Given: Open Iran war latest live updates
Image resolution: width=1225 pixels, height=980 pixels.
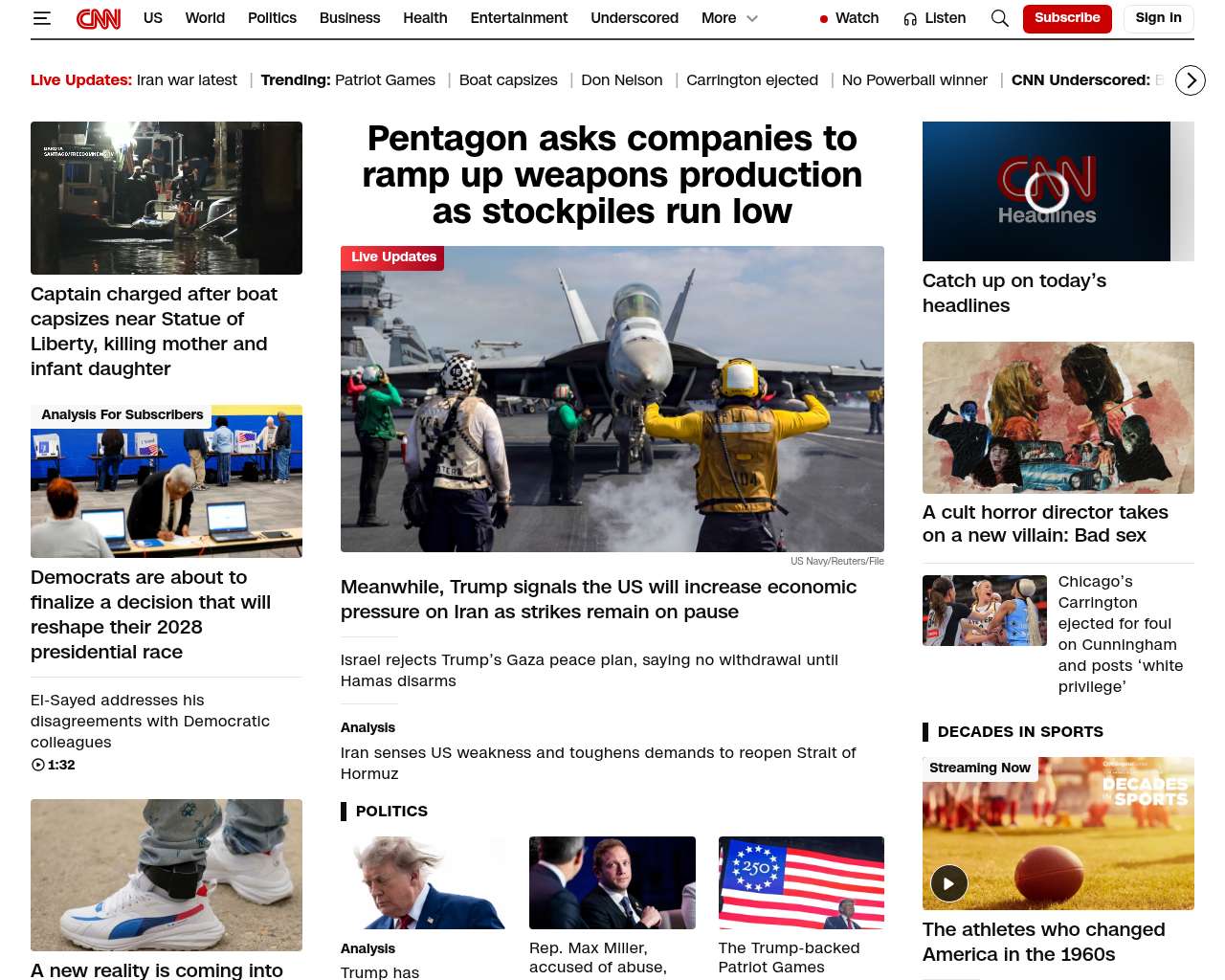Looking at the screenshot, I should [187, 80].
